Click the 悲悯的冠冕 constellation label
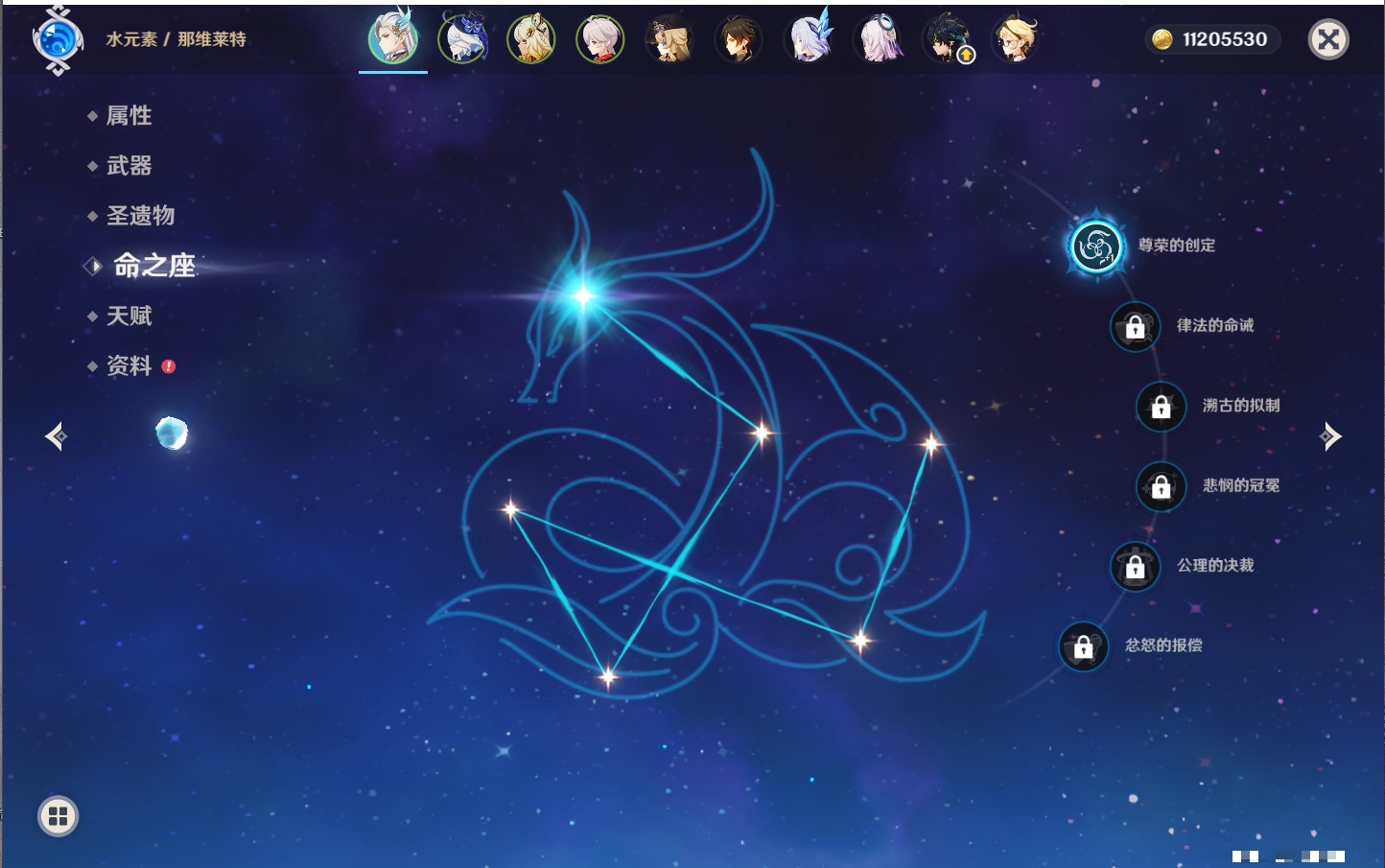1385x868 pixels. point(1241,485)
